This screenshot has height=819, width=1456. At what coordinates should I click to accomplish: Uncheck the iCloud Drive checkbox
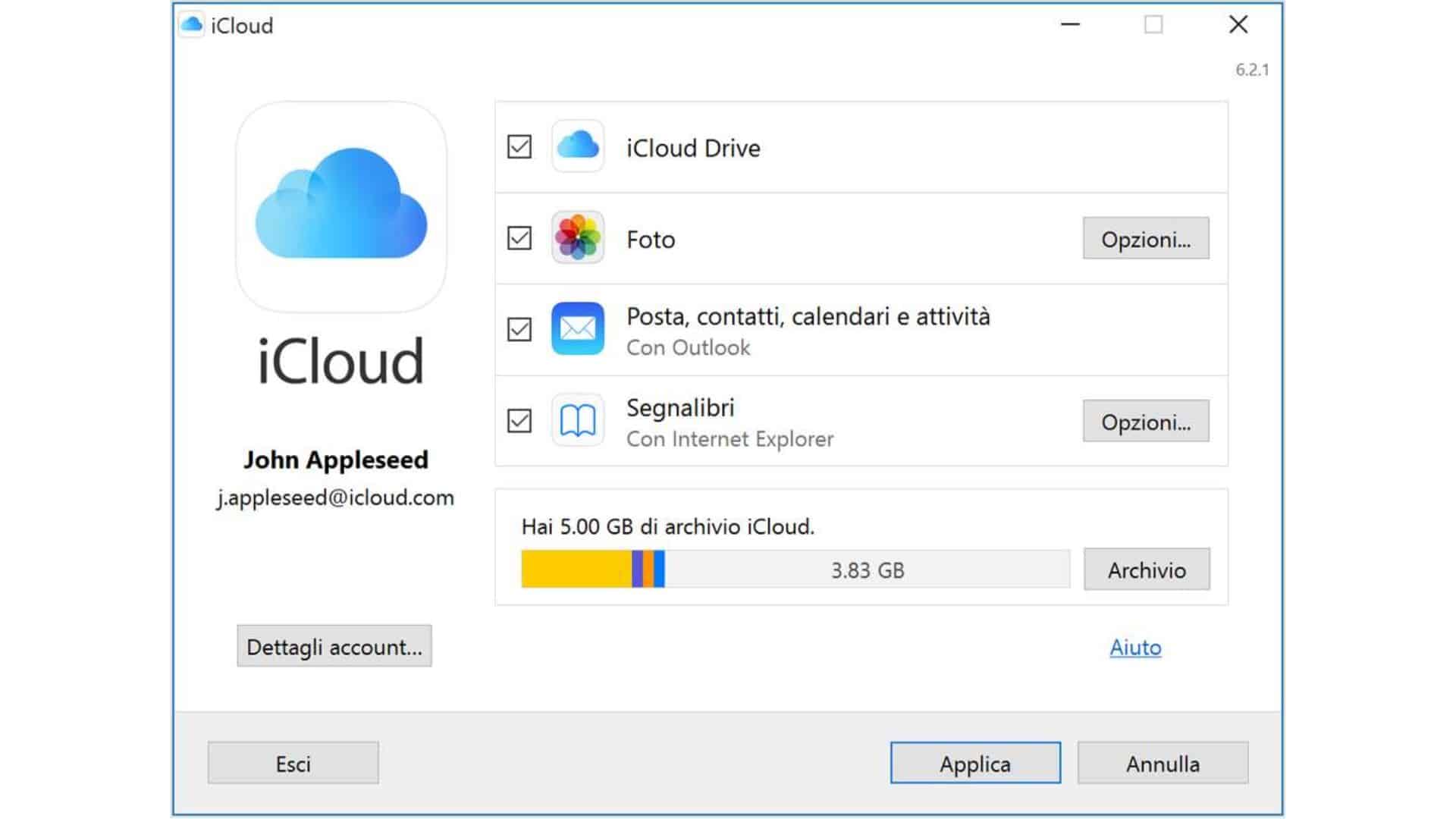(x=519, y=147)
